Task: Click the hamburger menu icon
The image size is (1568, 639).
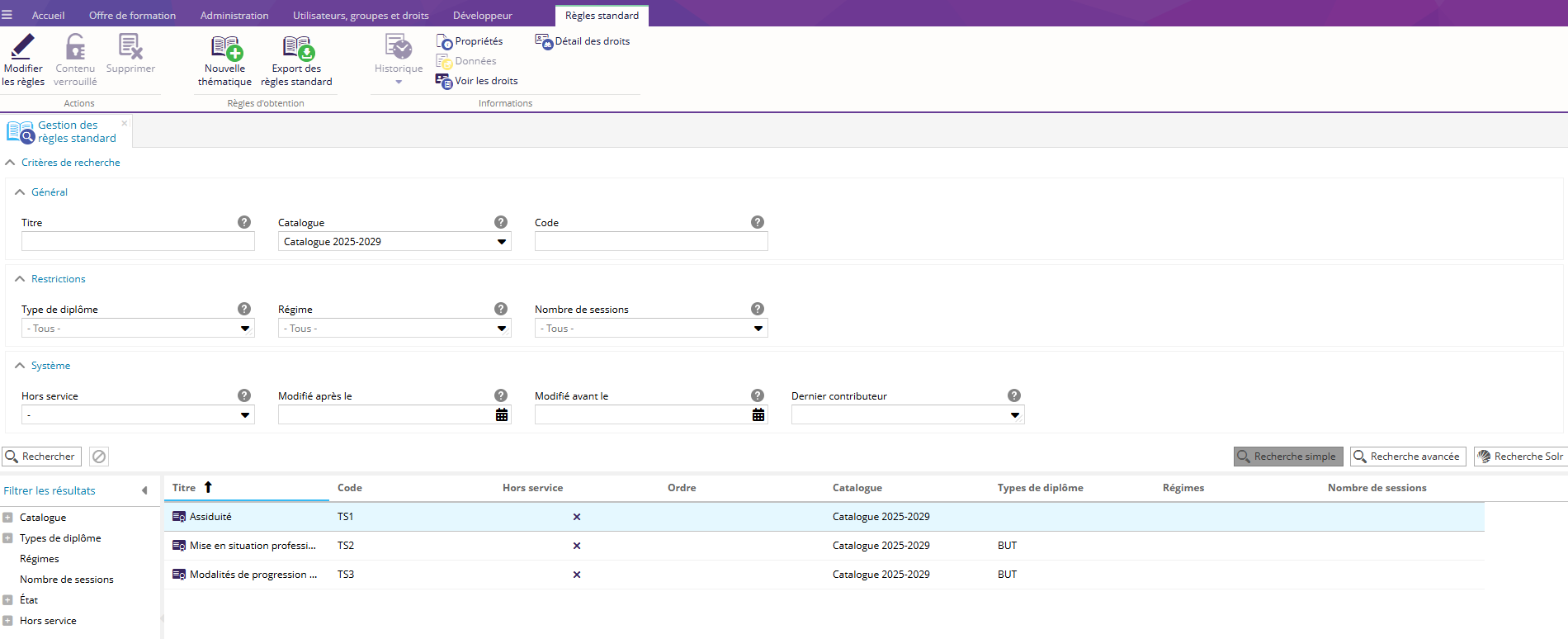Action: point(7,15)
